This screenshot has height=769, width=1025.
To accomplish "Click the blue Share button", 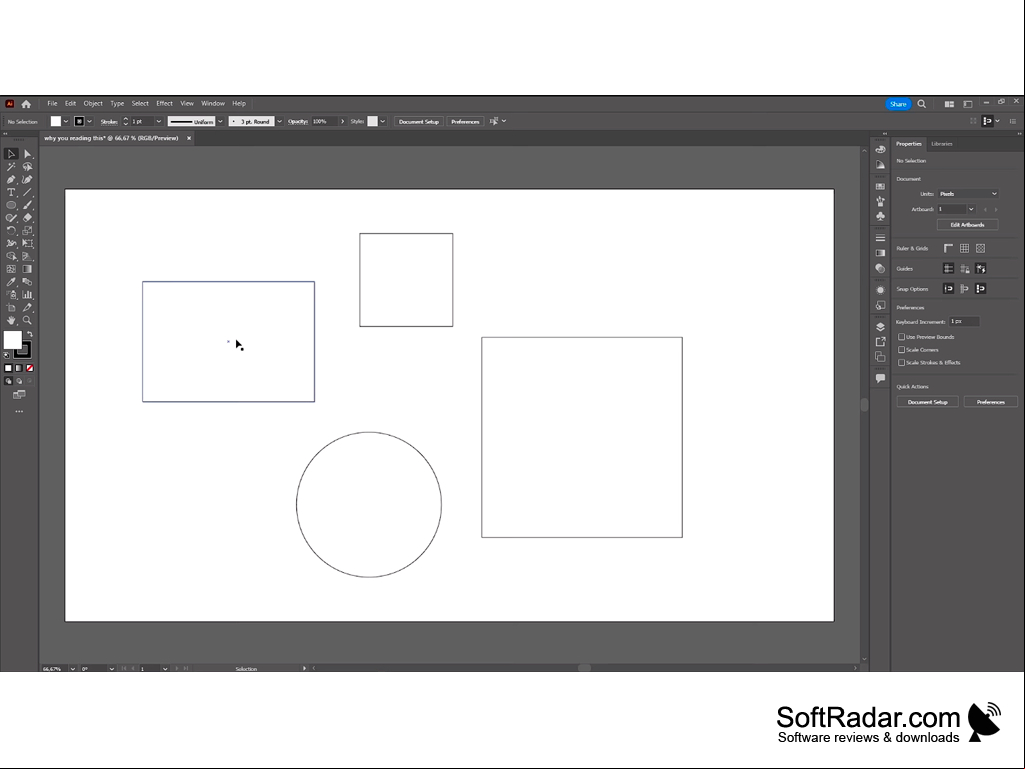I will pos(898,104).
